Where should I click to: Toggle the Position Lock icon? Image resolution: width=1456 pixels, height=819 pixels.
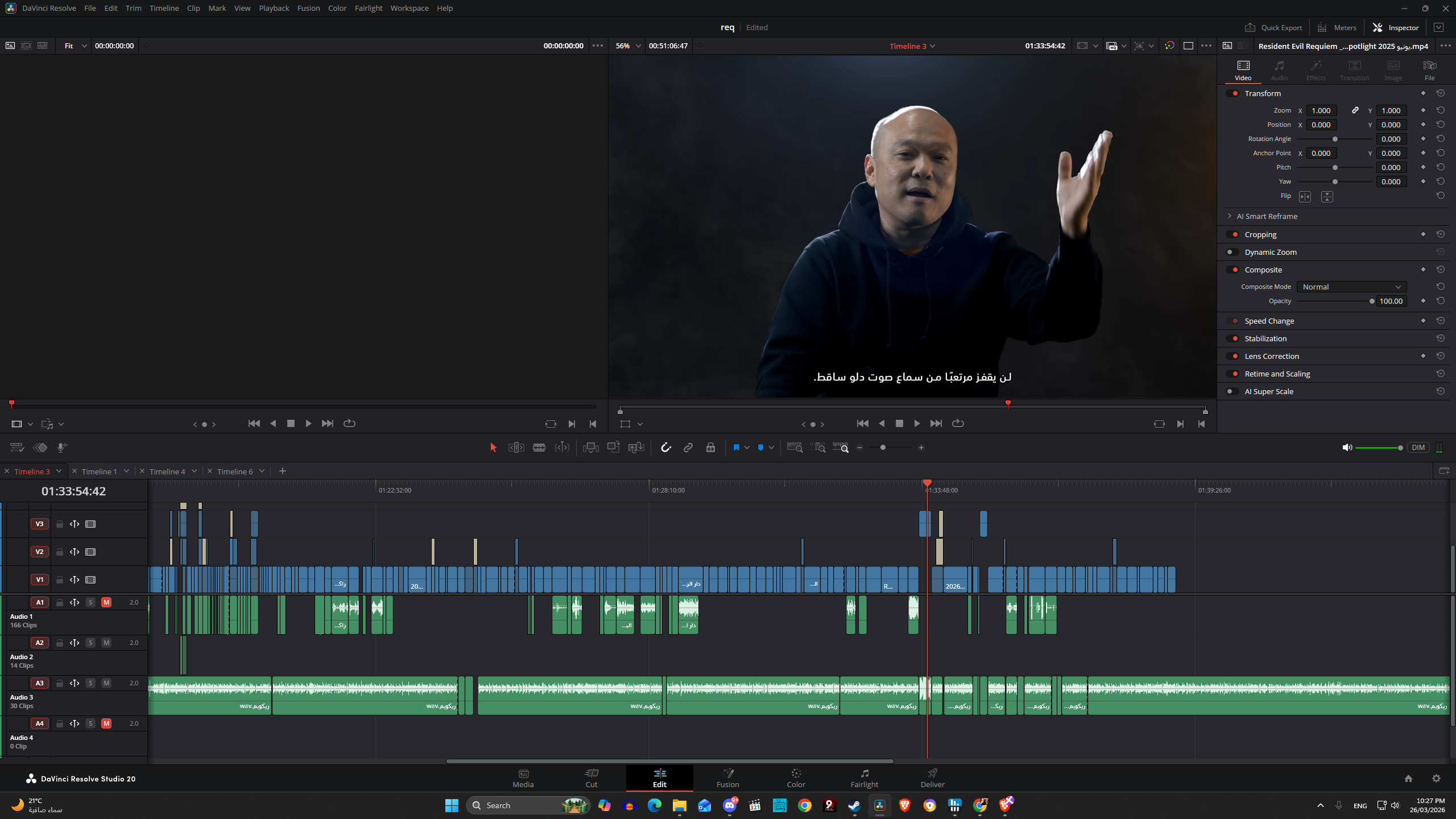pos(710,448)
